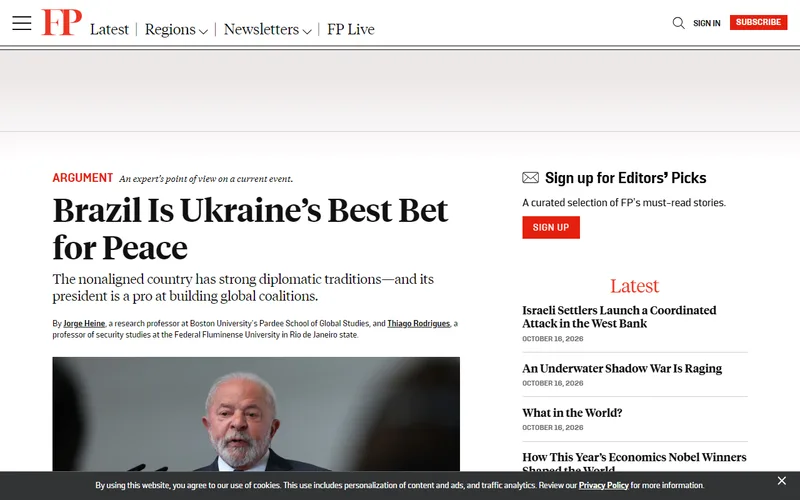Image resolution: width=800 pixels, height=500 pixels.
Task: Open the Economics Nobel Winners story
Action: click(634, 463)
